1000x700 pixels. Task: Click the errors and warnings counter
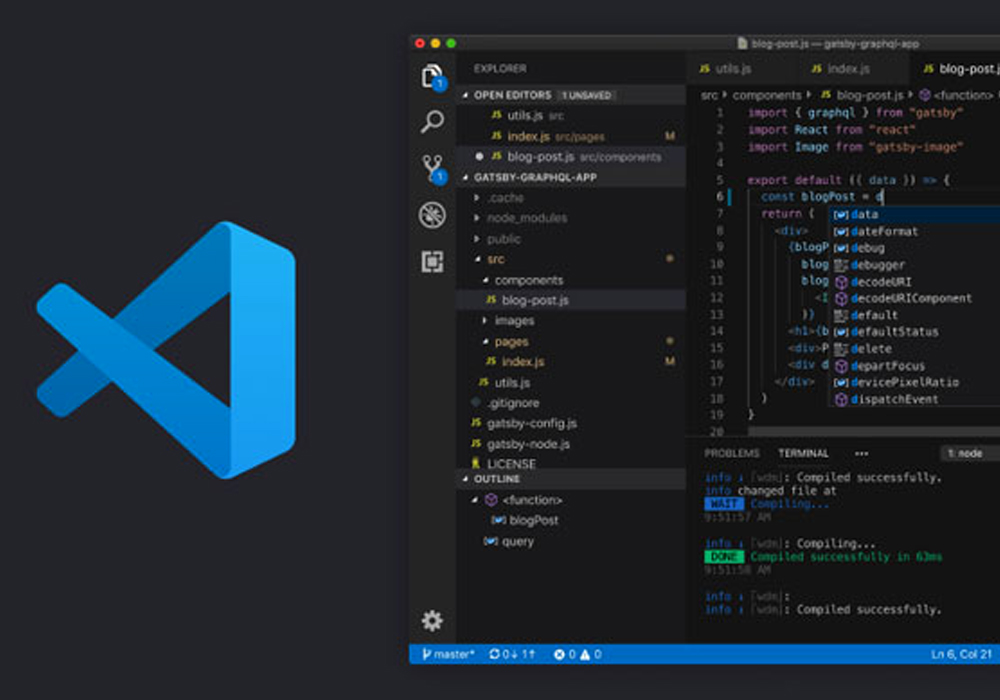click(x=578, y=654)
